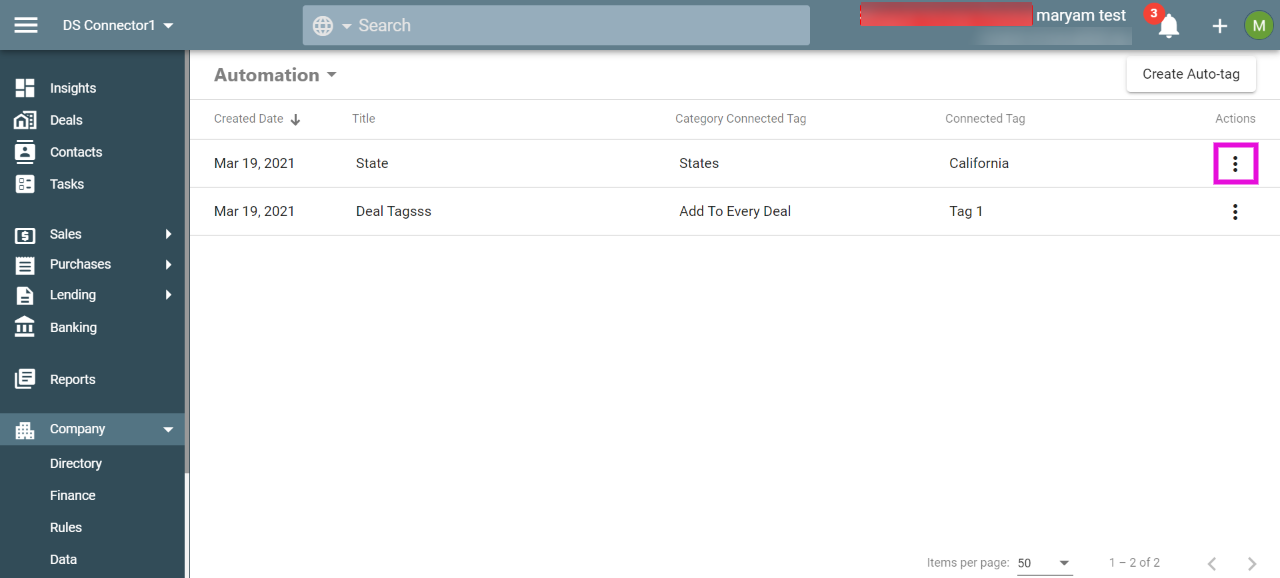The width and height of the screenshot is (1280, 578).
Task: Sort by Created Date arrow
Action: 295,119
